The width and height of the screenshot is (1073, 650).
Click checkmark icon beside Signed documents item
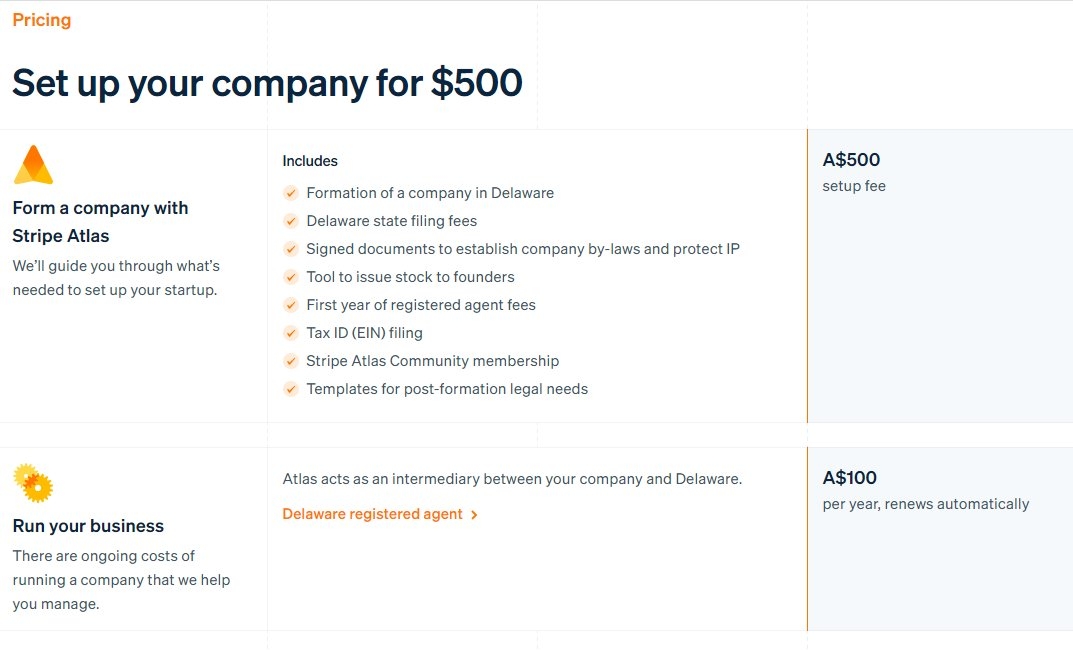(291, 249)
